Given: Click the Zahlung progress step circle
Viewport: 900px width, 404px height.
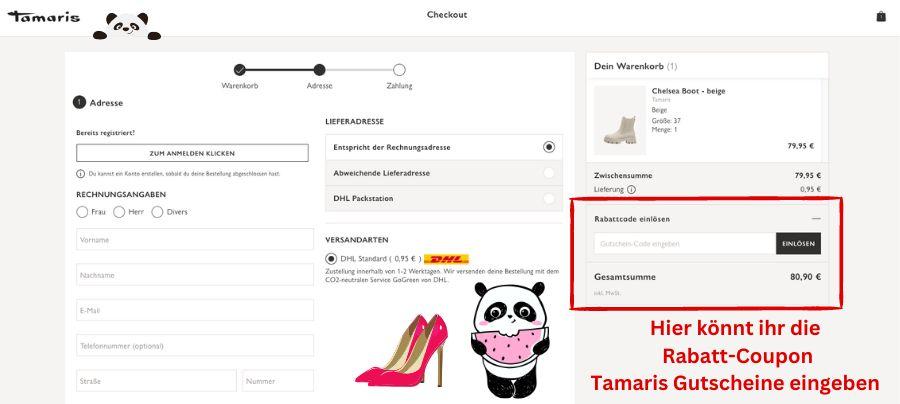Looking at the screenshot, I should point(399,70).
